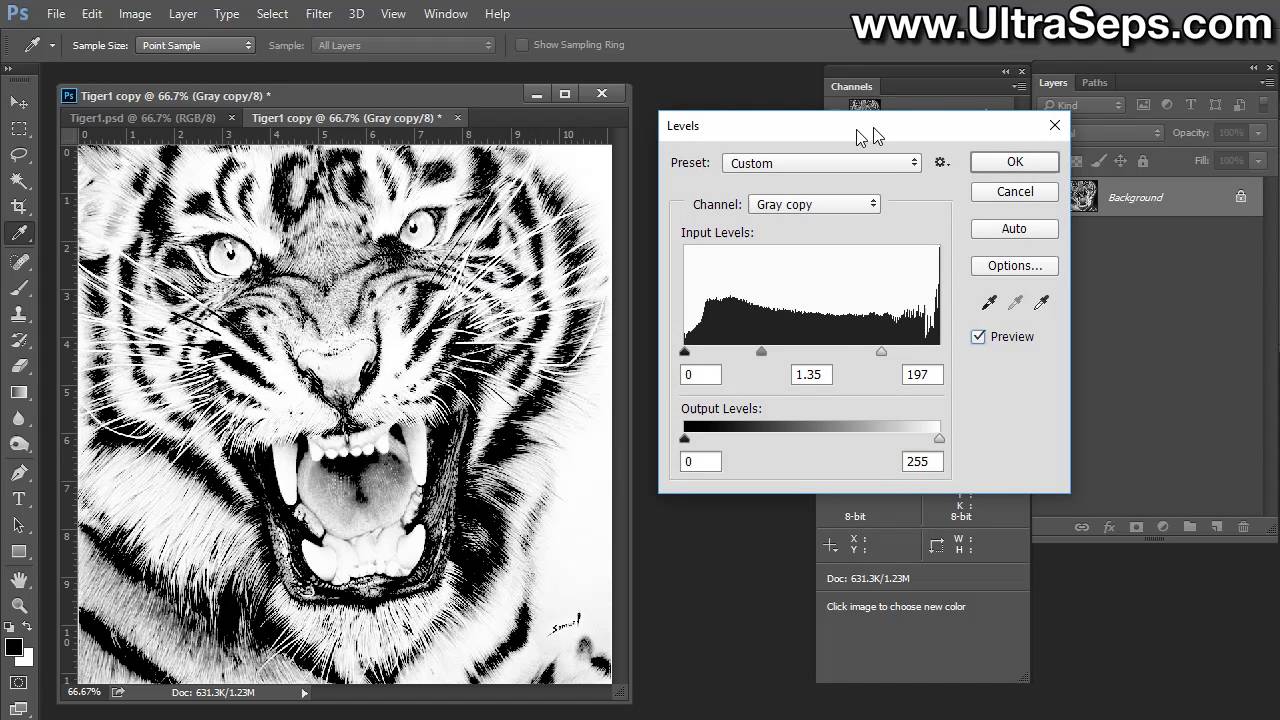Click the Create new layer icon
Screen dimensions: 1280x720
click(1216, 527)
